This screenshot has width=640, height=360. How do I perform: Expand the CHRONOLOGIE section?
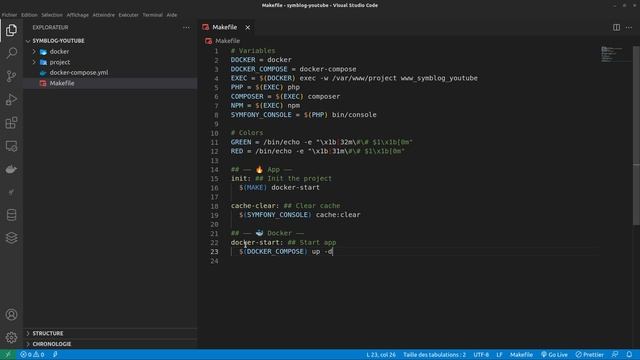(x=110, y=344)
